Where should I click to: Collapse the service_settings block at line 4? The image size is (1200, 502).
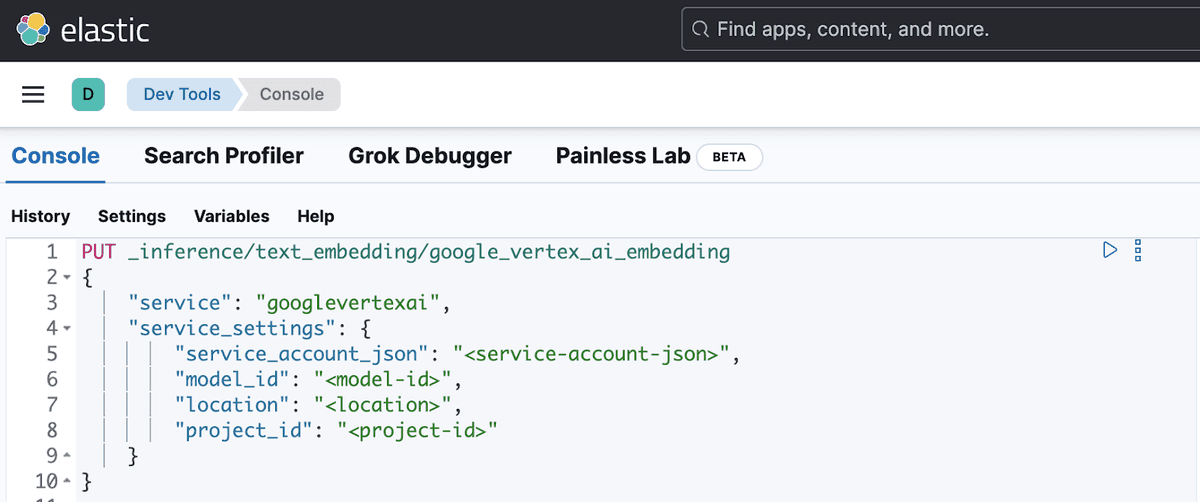click(x=66, y=328)
